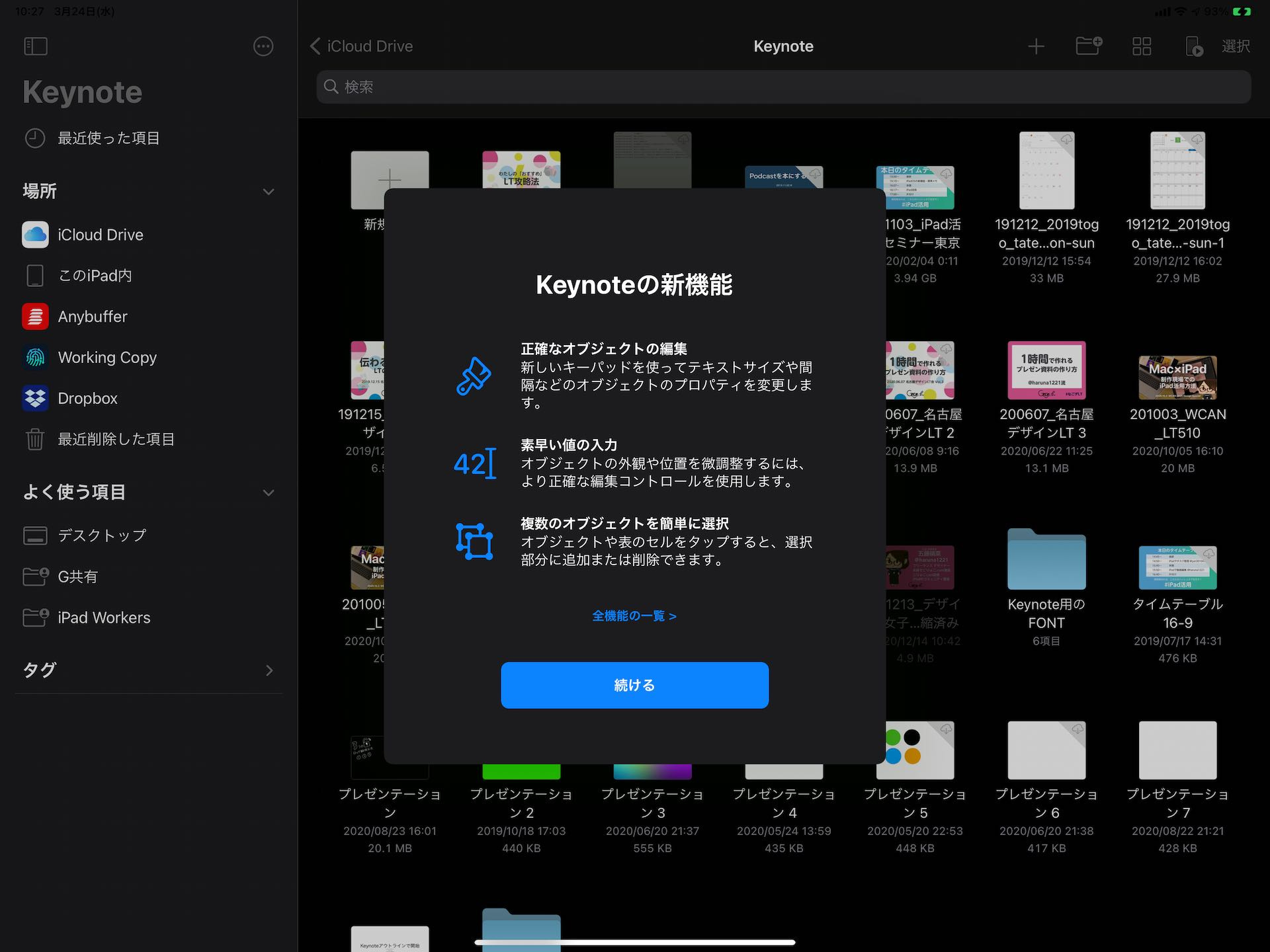Open タイムテーブル 16-9 thumbnail
The height and width of the screenshot is (952, 1270).
[1177, 567]
